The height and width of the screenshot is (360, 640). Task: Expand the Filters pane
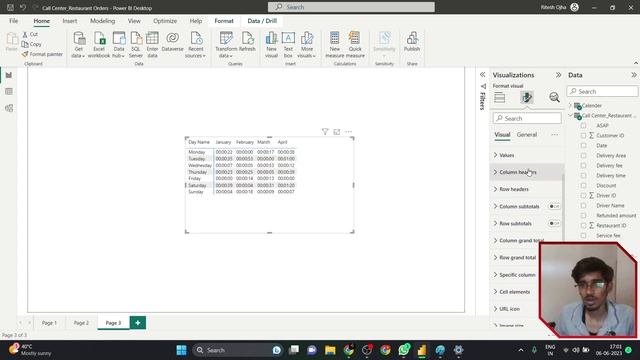tap(482, 75)
